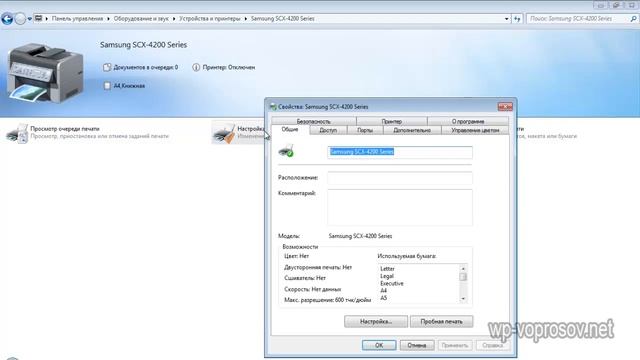Select A4 in paper list

click(384, 291)
